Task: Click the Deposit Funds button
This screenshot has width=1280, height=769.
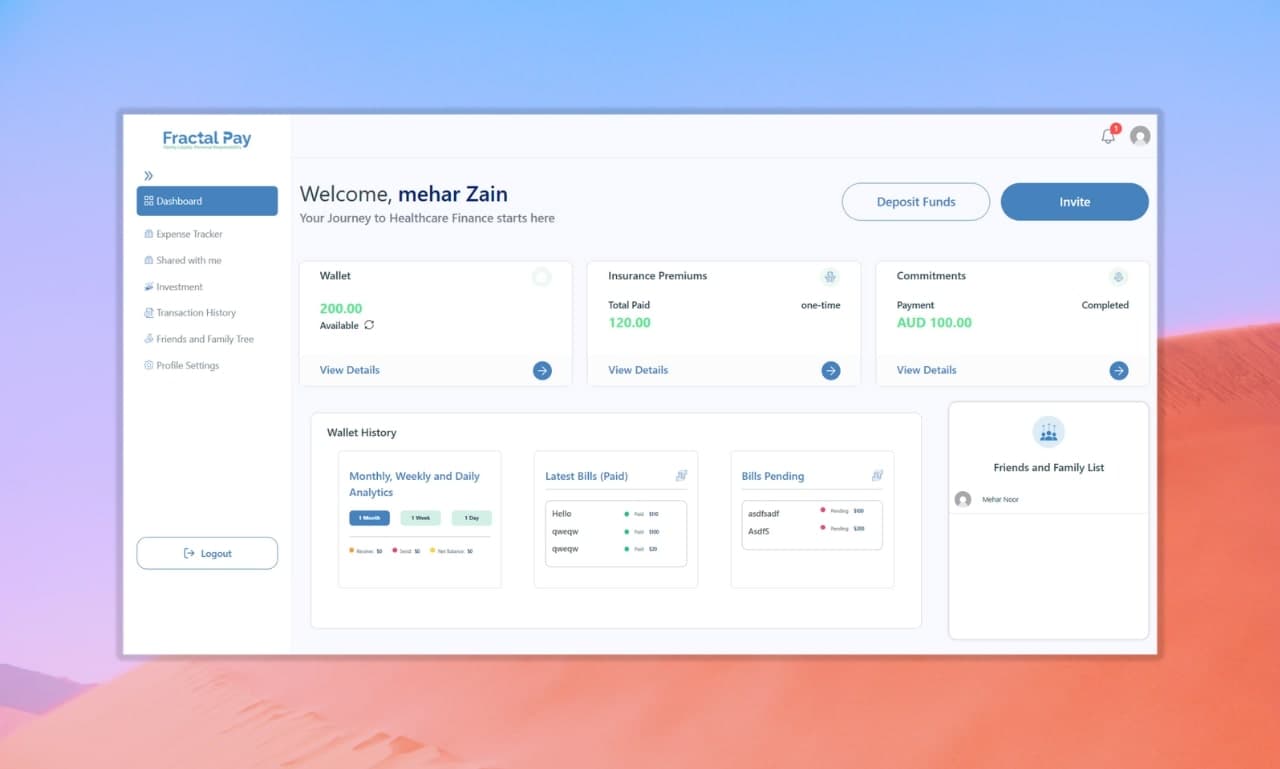Action: coord(915,201)
